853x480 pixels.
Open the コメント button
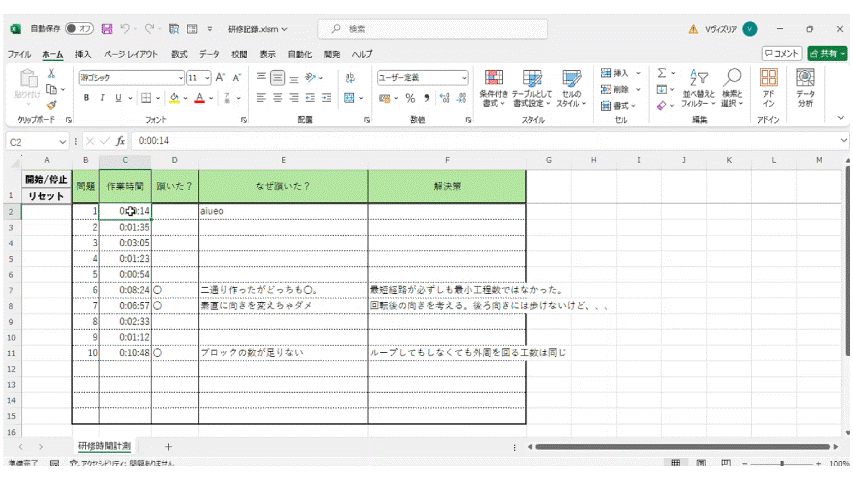(782, 53)
